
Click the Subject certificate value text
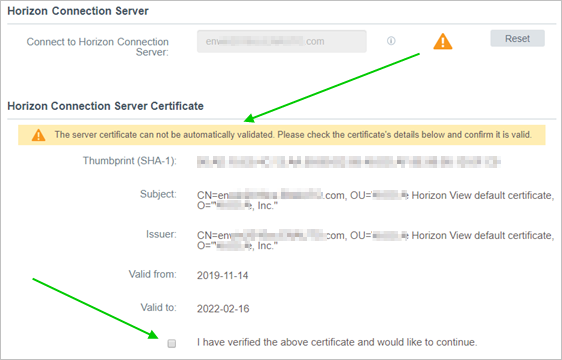375,200
